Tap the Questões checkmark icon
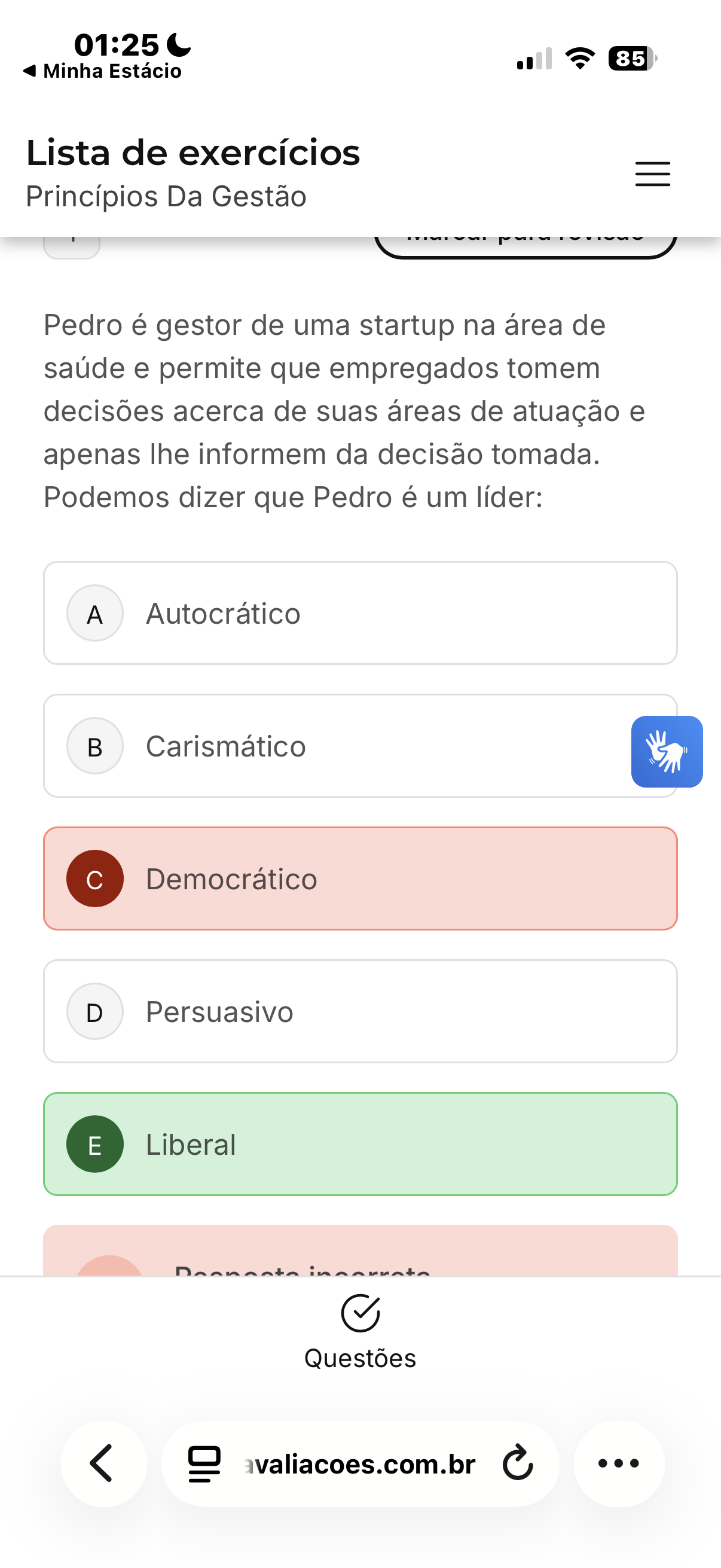 (x=360, y=1313)
